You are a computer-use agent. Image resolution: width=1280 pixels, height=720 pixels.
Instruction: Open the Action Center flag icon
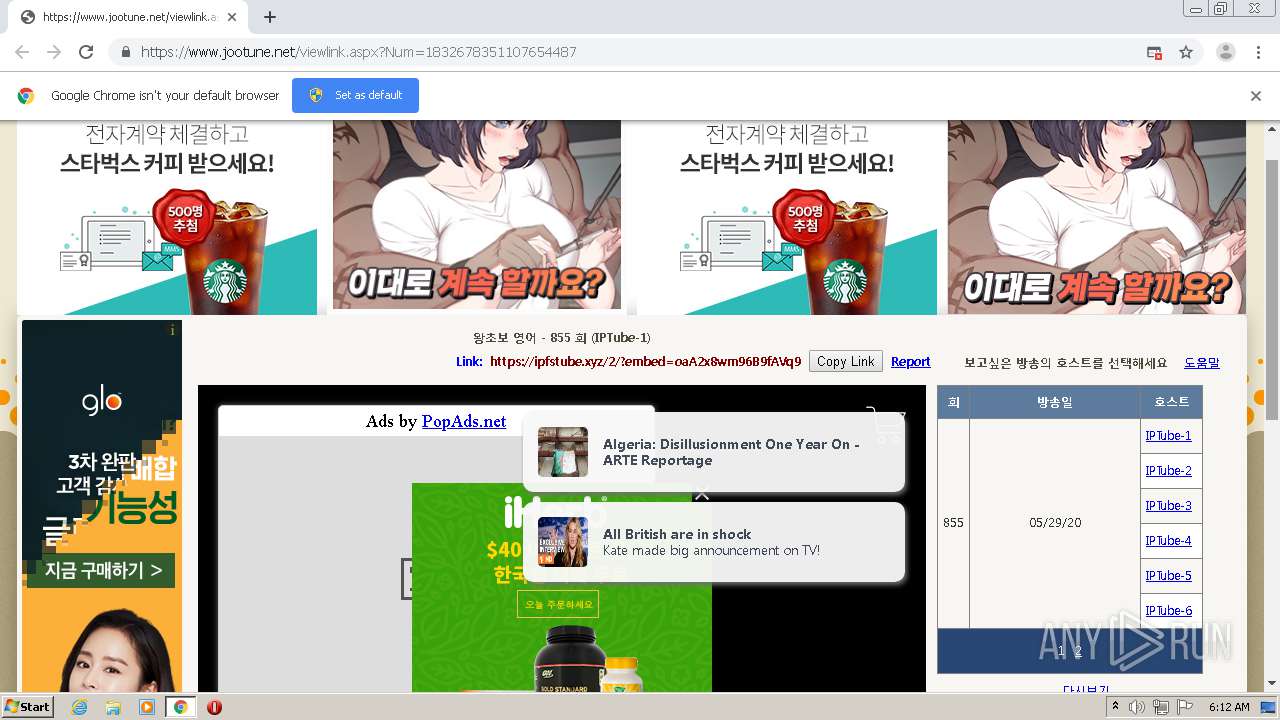pyautogui.click(x=1185, y=707)
